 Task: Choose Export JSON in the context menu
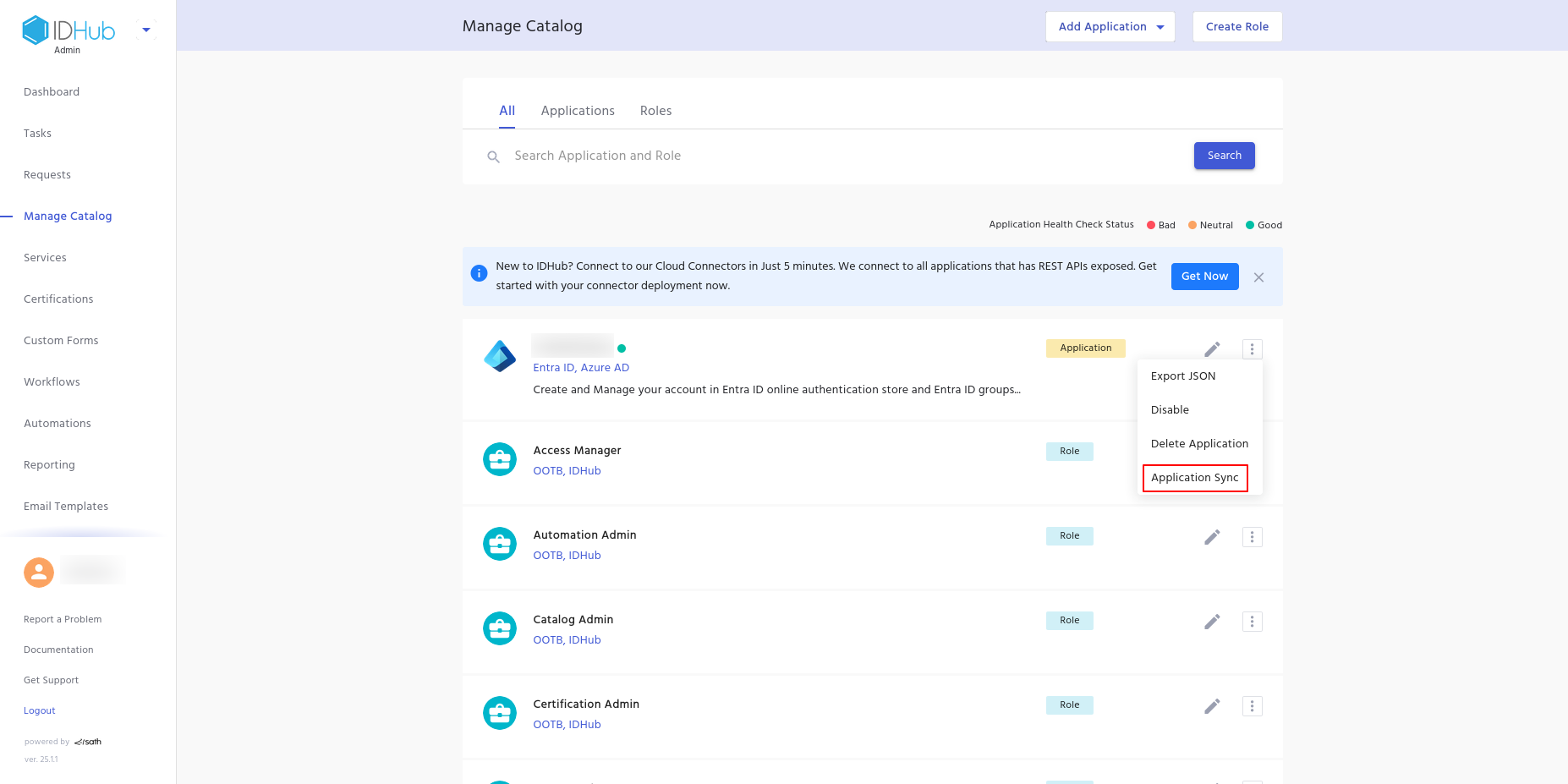pyautogui.click(x=1182, y=376)
